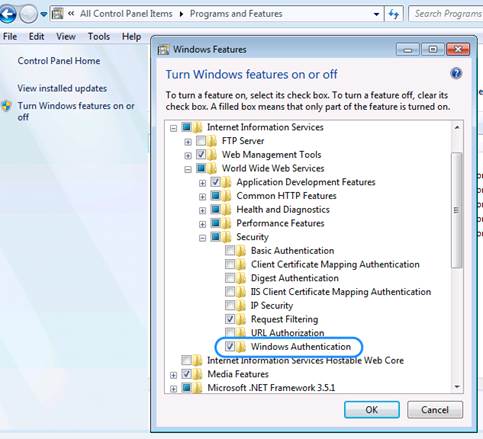Expand Microsoft .NET Framework 3.5.1 node

pos(173,389)
